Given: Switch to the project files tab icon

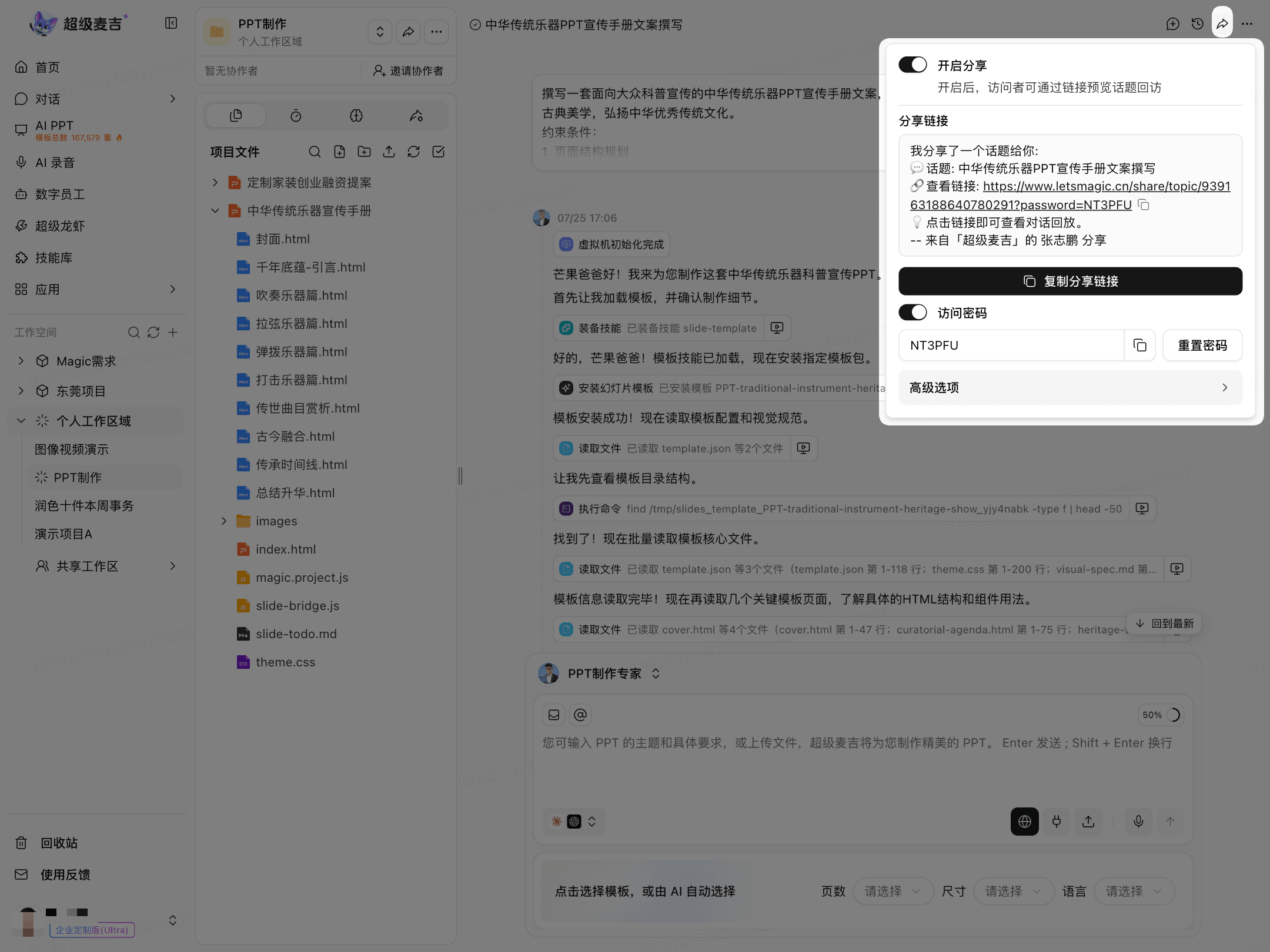Looking at the screenshot, I should 236,116.
